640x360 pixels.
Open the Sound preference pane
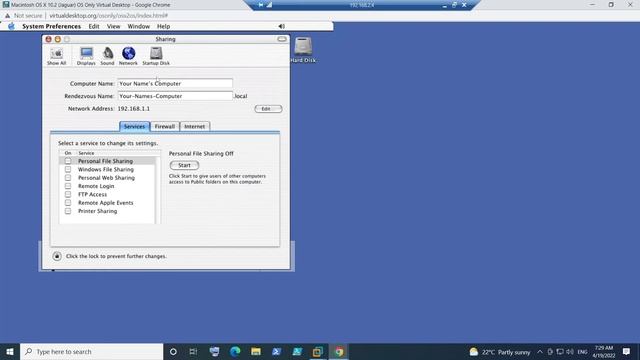click(107, 56)
